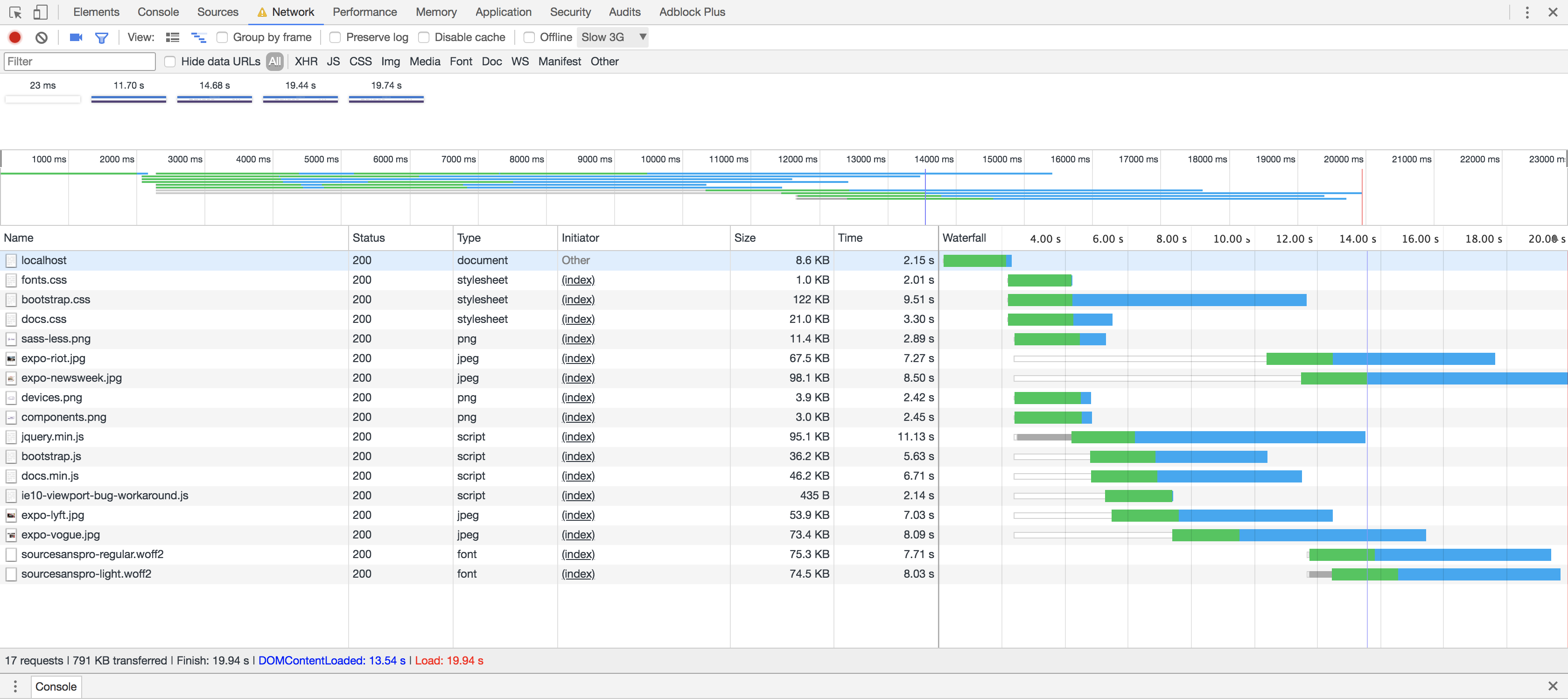Click the red record network log button

[15, 37]
